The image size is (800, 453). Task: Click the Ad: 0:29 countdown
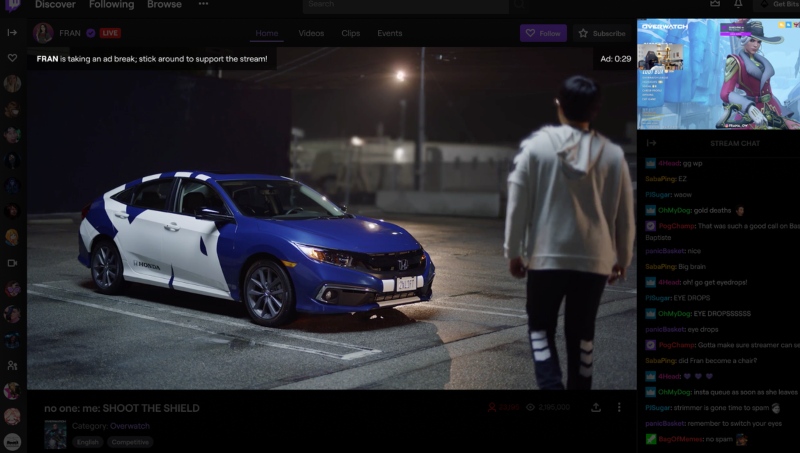coord(615,59)
